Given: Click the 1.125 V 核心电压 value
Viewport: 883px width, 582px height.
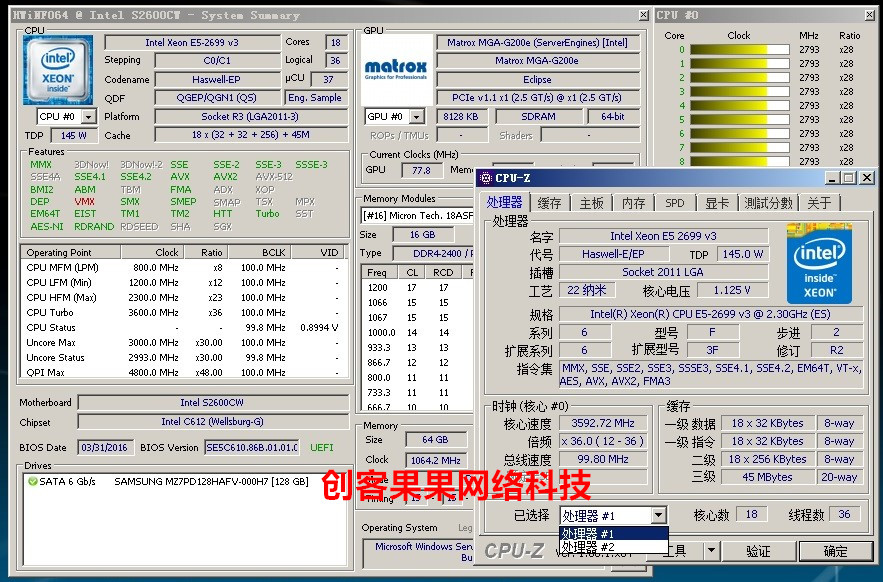Looking at the screenshot, I should click(732, 290).
